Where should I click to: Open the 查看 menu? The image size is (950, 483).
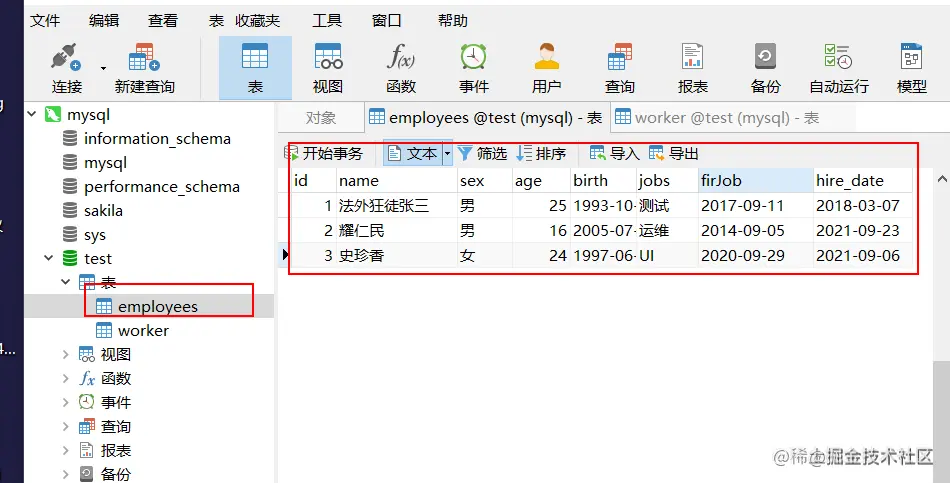click(162, 21)
